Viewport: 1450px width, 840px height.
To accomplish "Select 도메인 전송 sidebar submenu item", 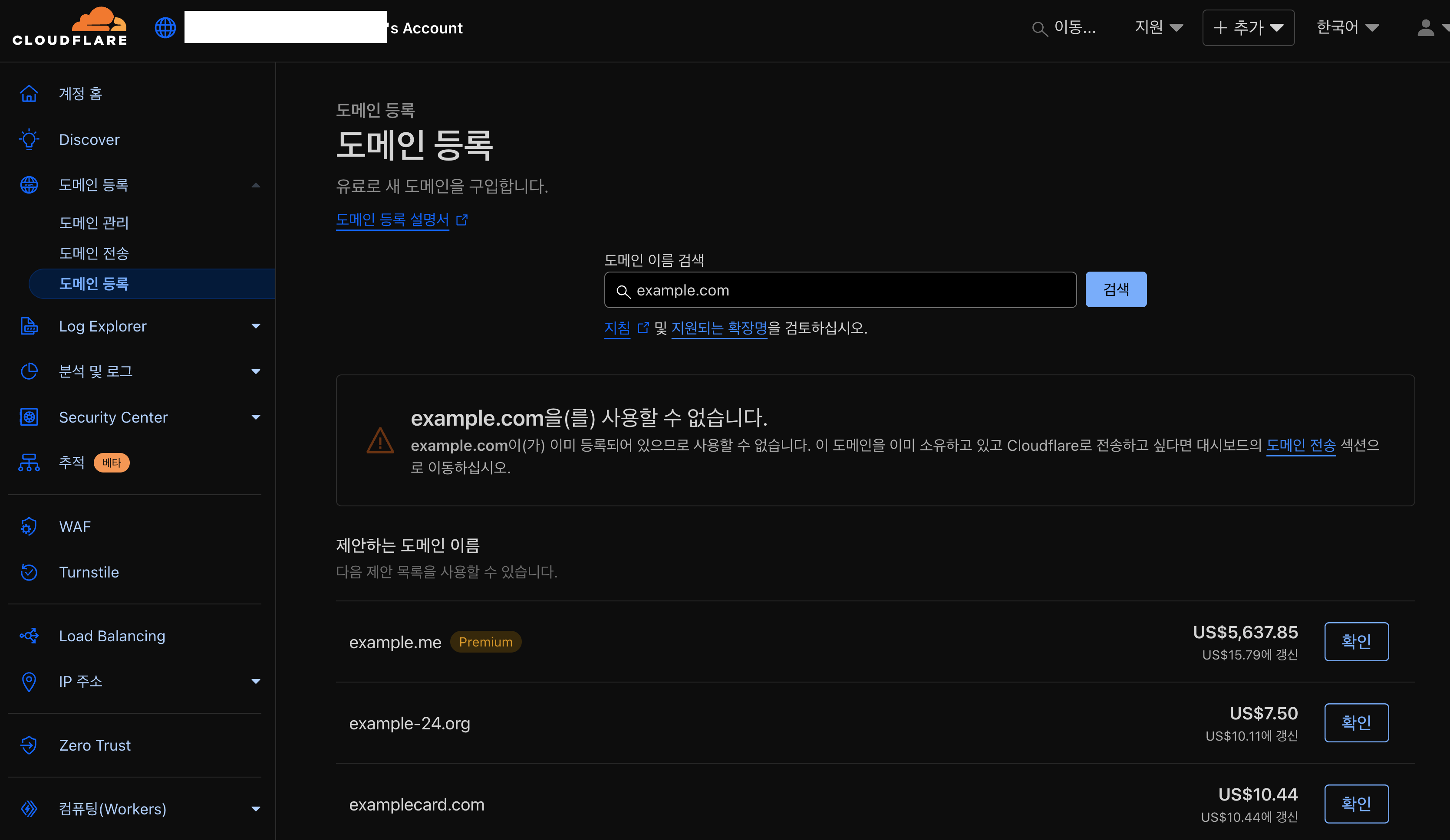I will coord(94,253).
